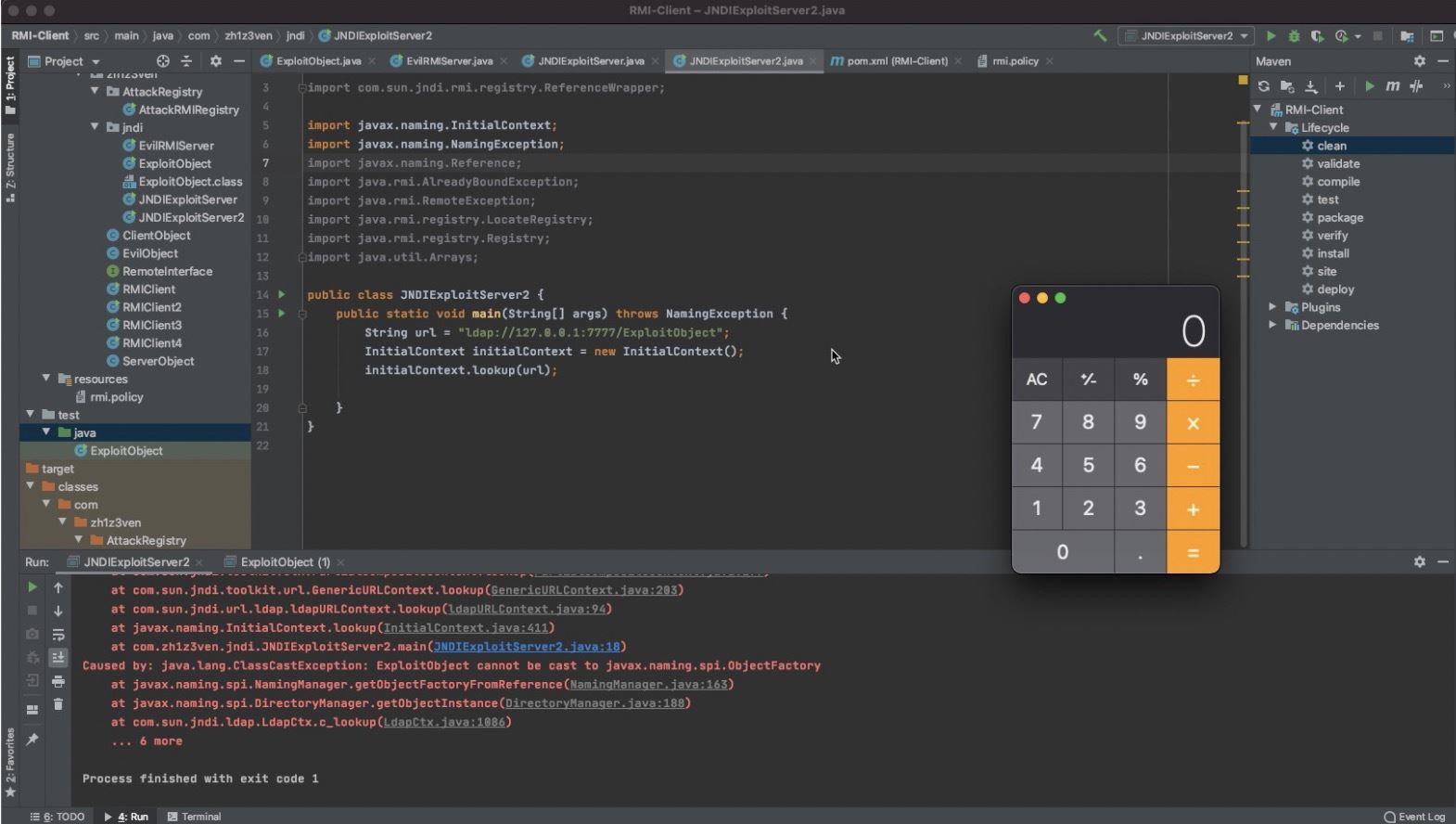The height and width of the screenshot is (824, 1456).
Task: Fold the main method in gutter
Action: pyautogui.click(x=302, y=314)
